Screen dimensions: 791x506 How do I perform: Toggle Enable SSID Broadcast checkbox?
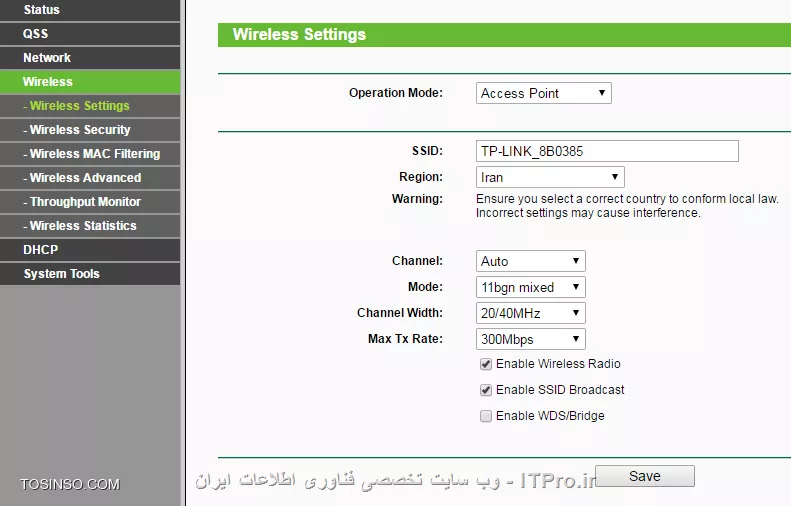[485, 390]
